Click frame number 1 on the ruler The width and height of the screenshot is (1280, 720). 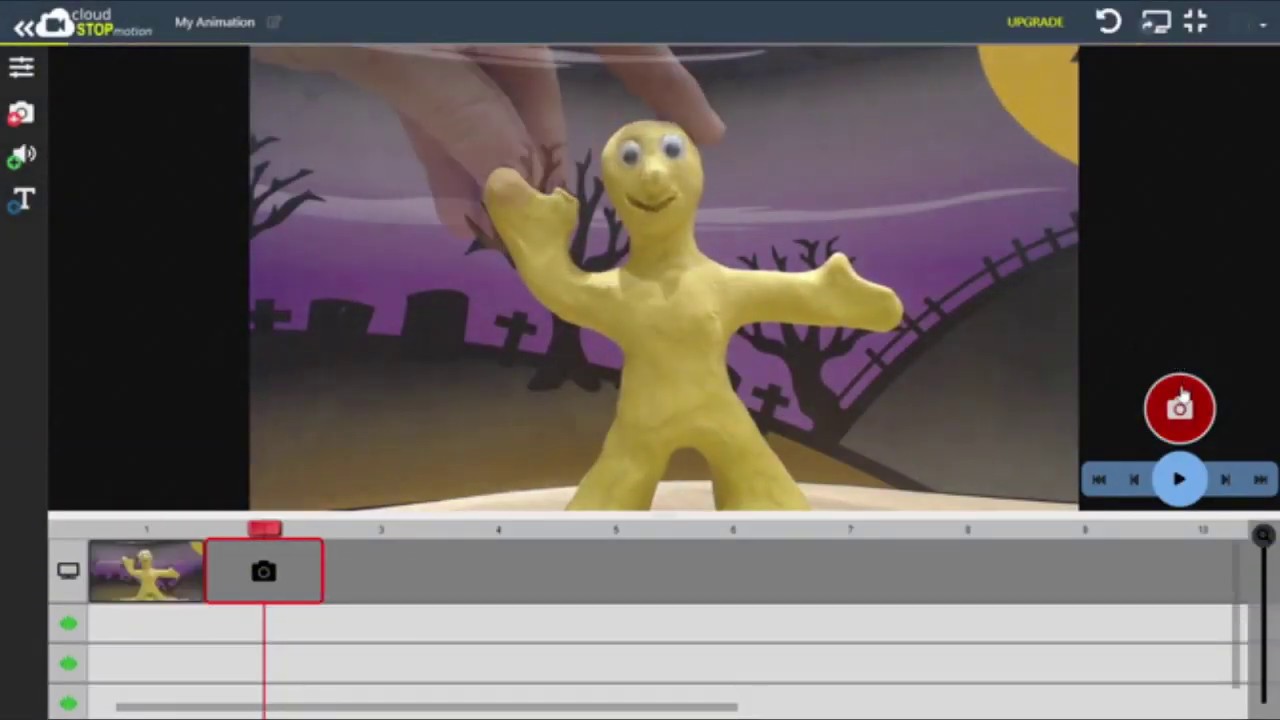pyautogui.click(x=146, y=530)
